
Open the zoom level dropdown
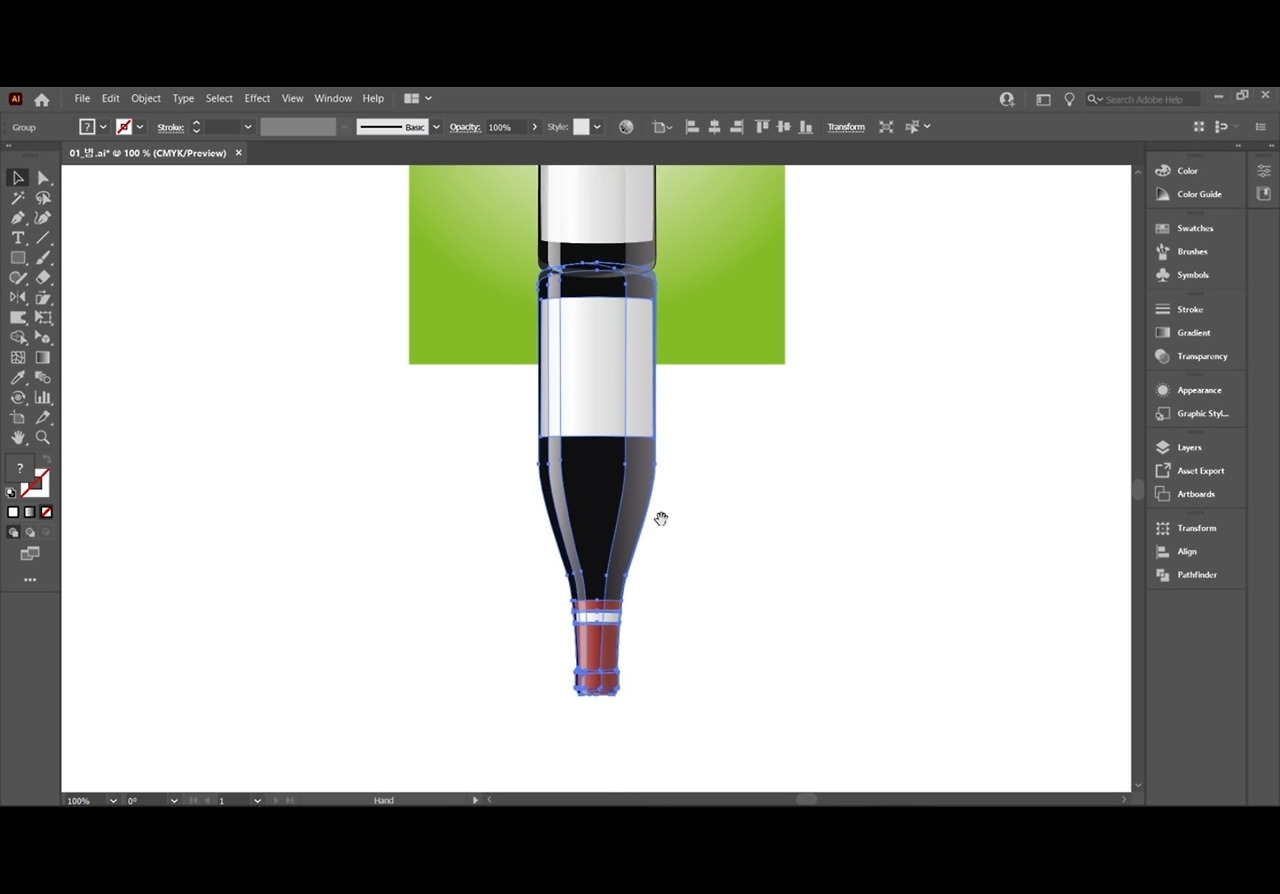click(x=113, y=800)
